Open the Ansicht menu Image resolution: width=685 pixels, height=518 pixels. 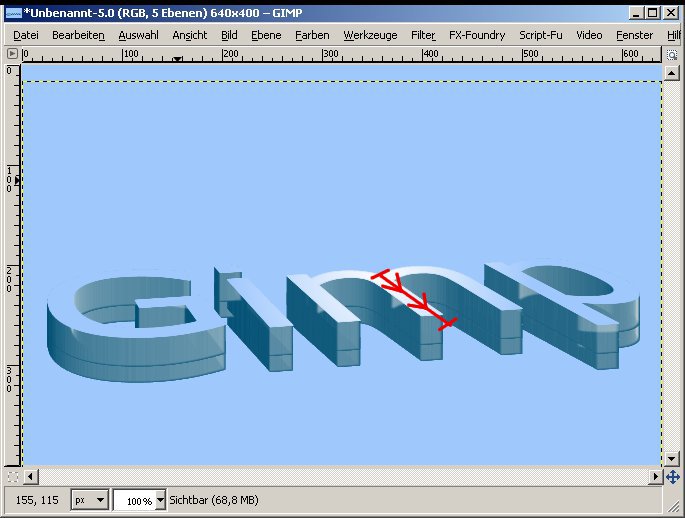[190, 35]
